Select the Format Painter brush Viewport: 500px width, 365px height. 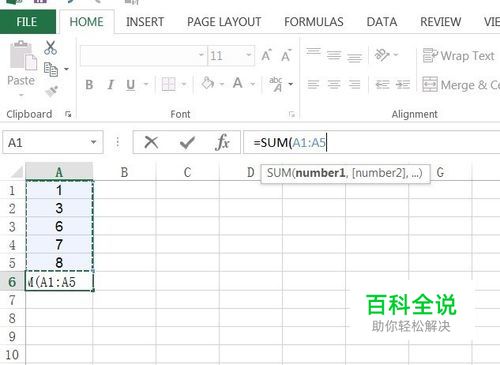click(x=52, y=91)
